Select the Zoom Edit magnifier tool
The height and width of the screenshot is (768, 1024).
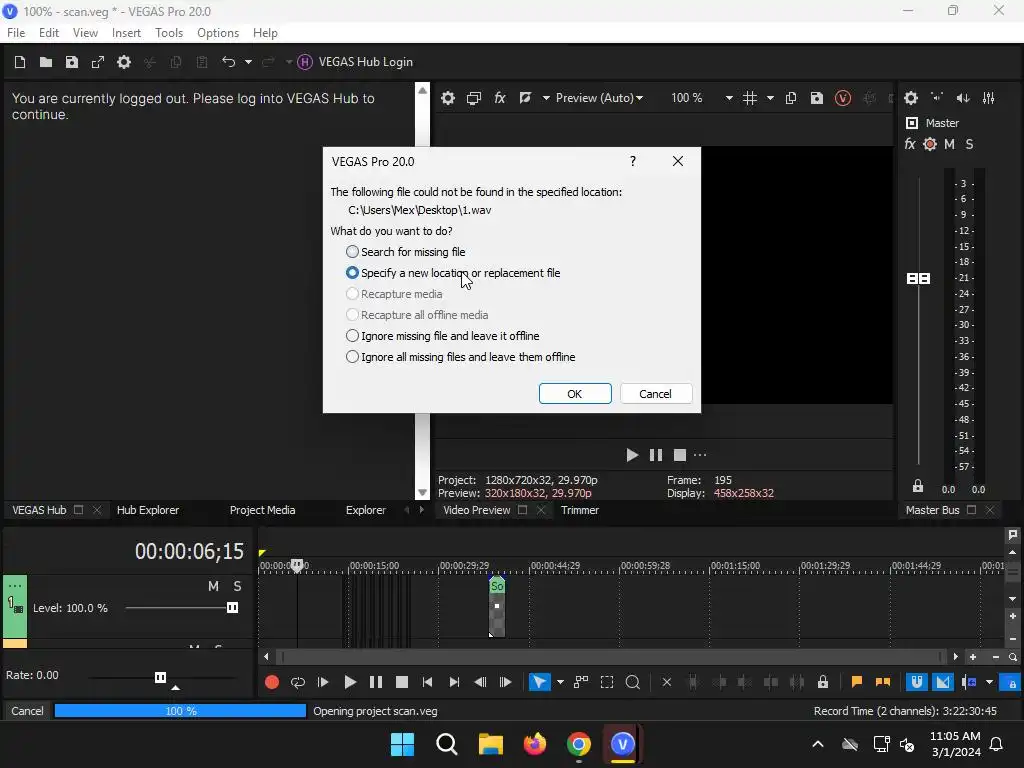633,682
